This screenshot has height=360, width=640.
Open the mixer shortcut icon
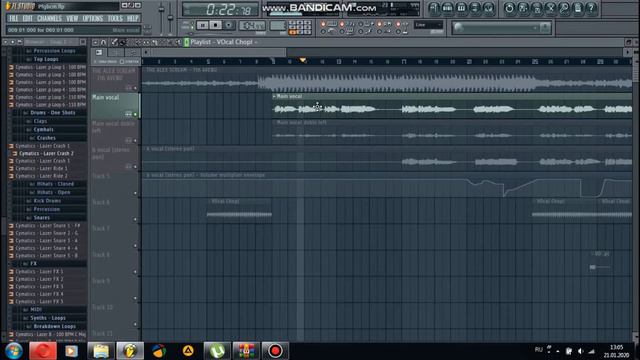[489, 8]
